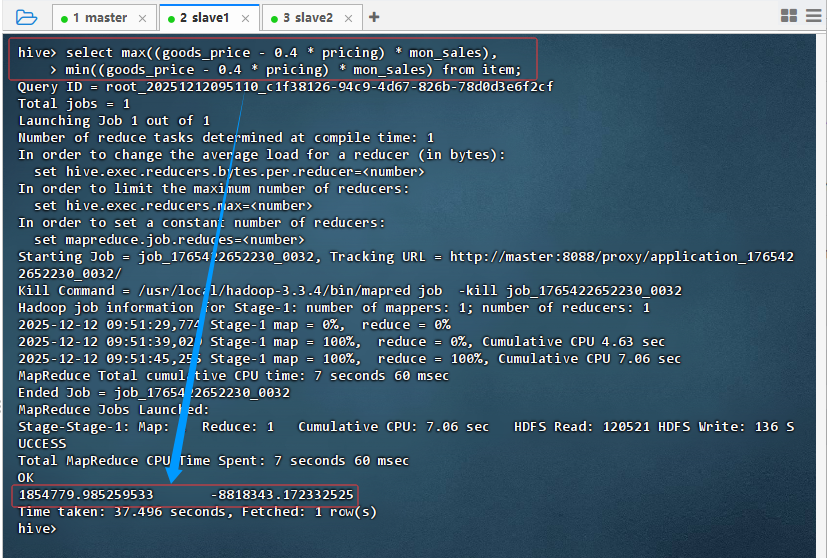Click the green status dot on slave1 tab

pos(171,19)
